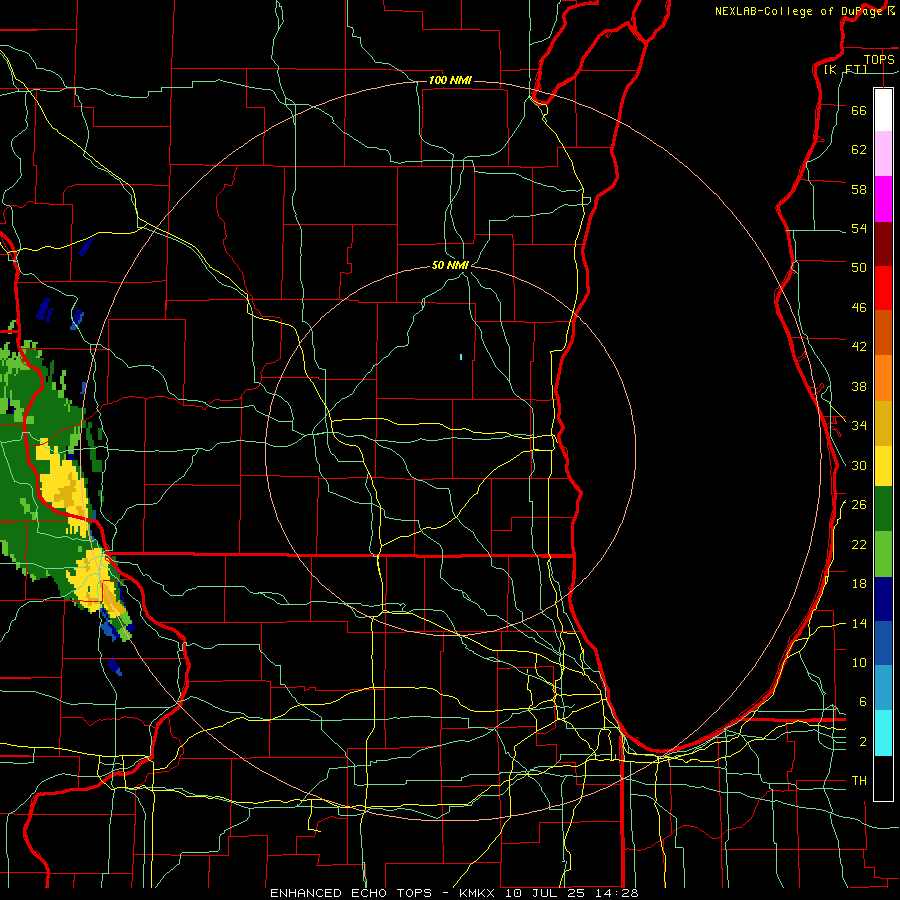Click the light pink legend swatch
The width and height of the screenshot is (900, 900).
pyautogui.click(x=883, y=153)
